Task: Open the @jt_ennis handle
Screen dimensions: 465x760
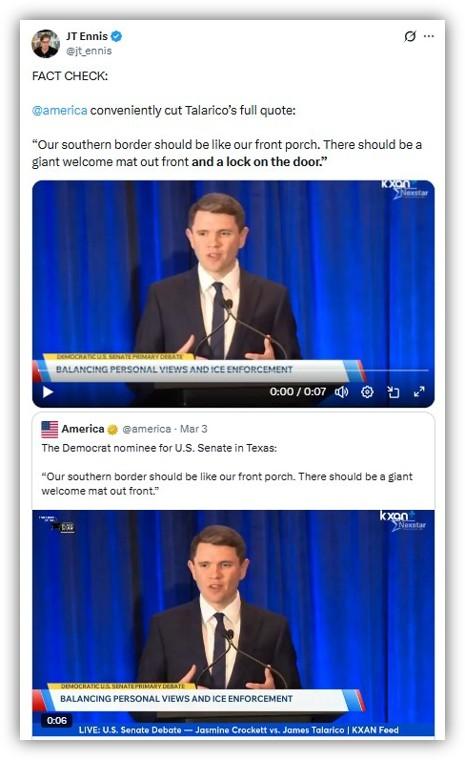Action: coord(89,50)
